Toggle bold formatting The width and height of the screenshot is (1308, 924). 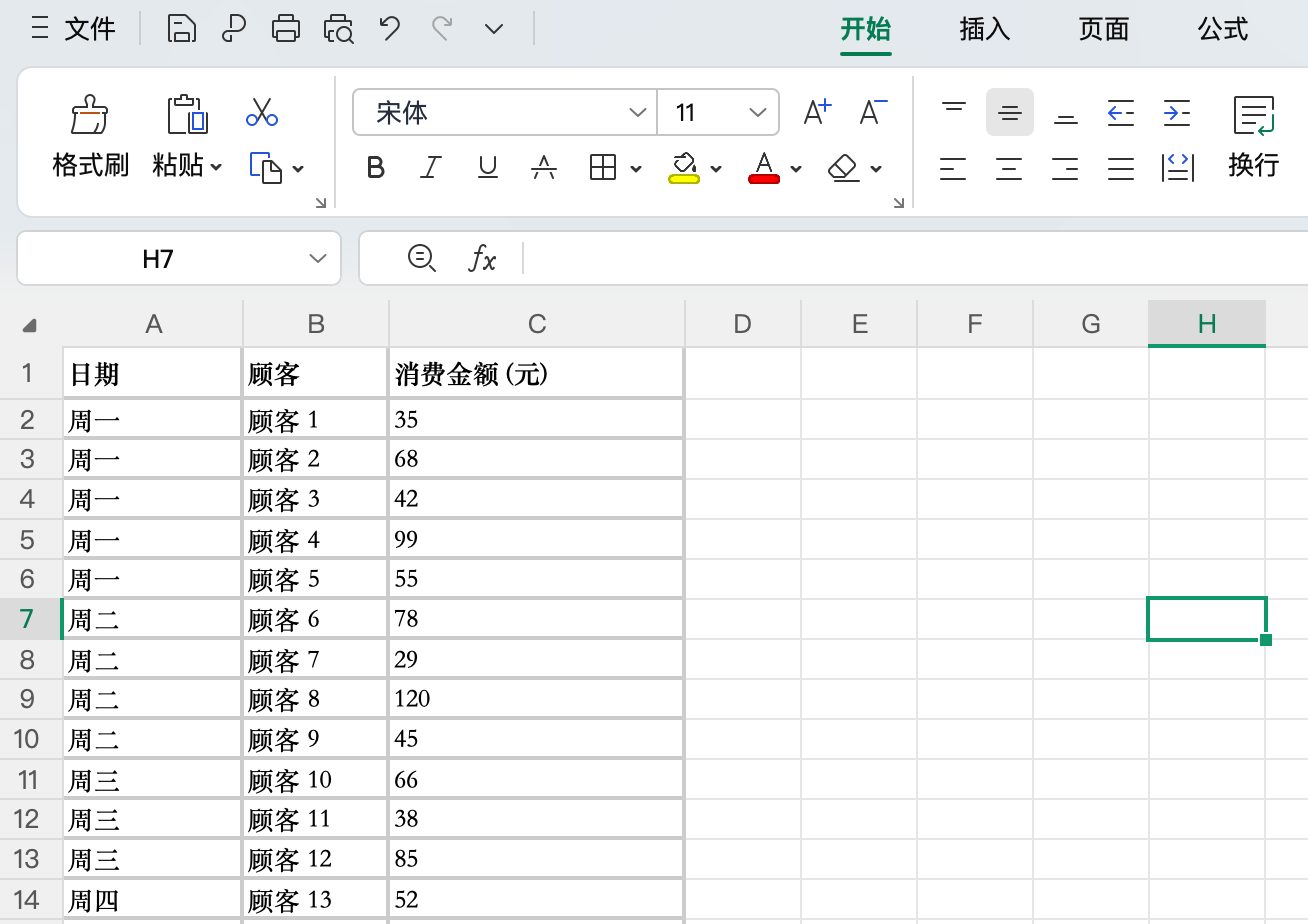pos(375,168)
